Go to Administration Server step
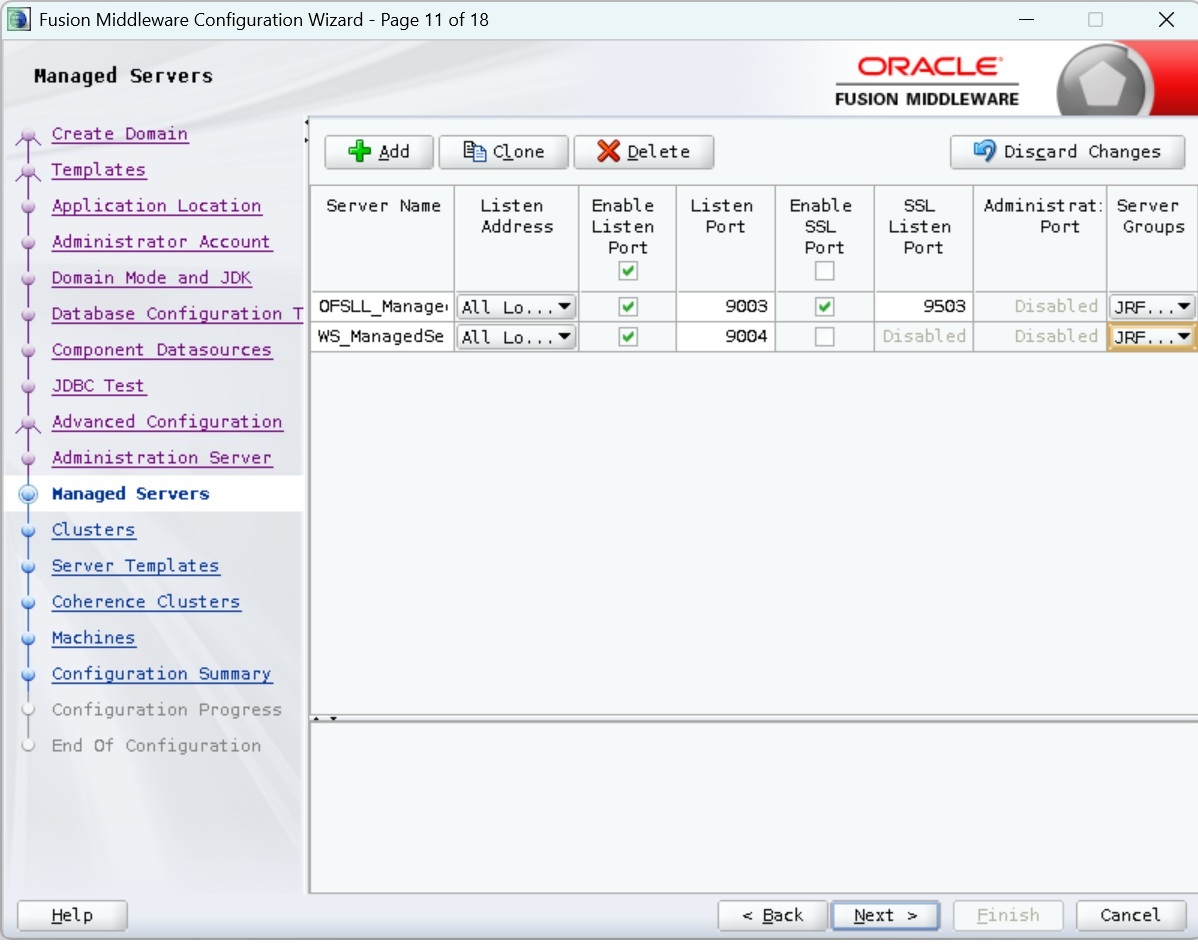This screenshot has width=1198, height=944. [x=162, y=457]
